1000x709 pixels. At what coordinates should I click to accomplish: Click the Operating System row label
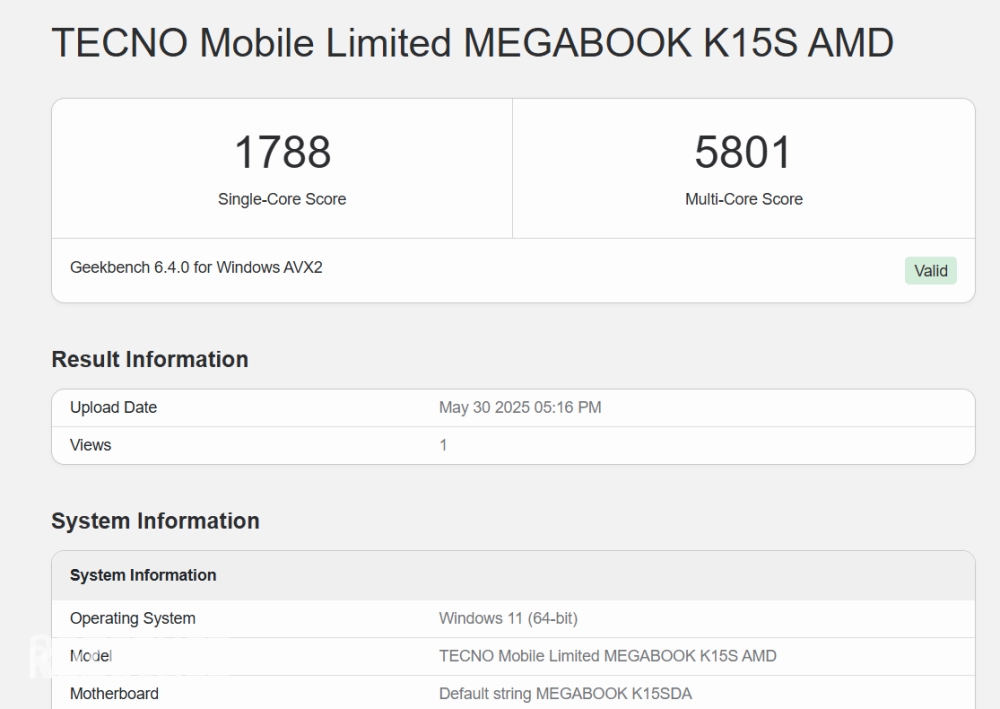click(x=133, y=618)
